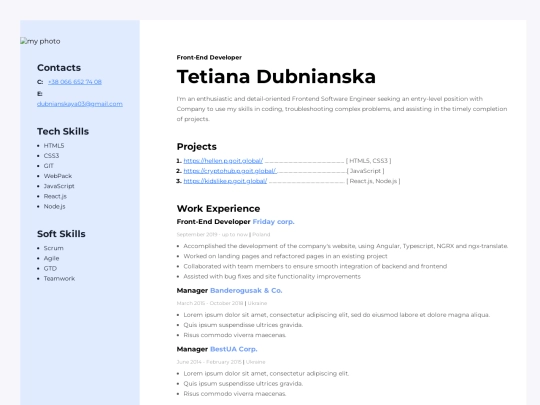Click the React.js skill list item
Viewport: 540px width, 405px height.
55,196
